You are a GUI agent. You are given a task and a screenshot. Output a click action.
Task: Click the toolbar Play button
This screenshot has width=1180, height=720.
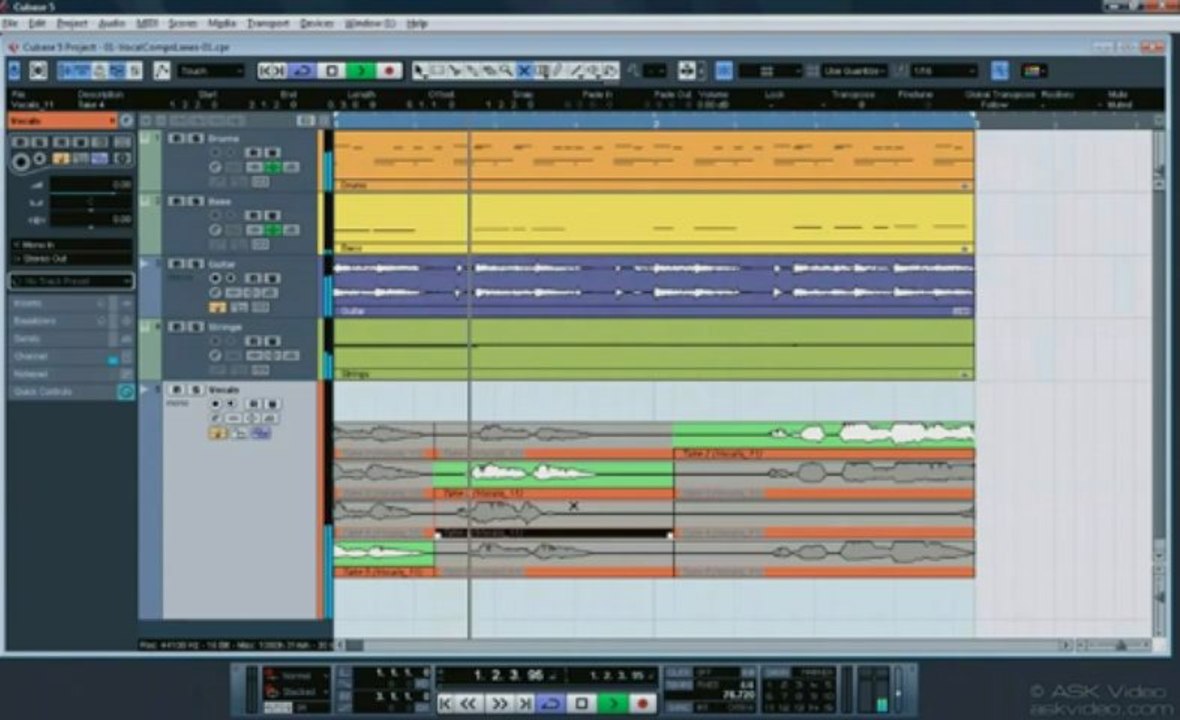(x=361, y=71)
